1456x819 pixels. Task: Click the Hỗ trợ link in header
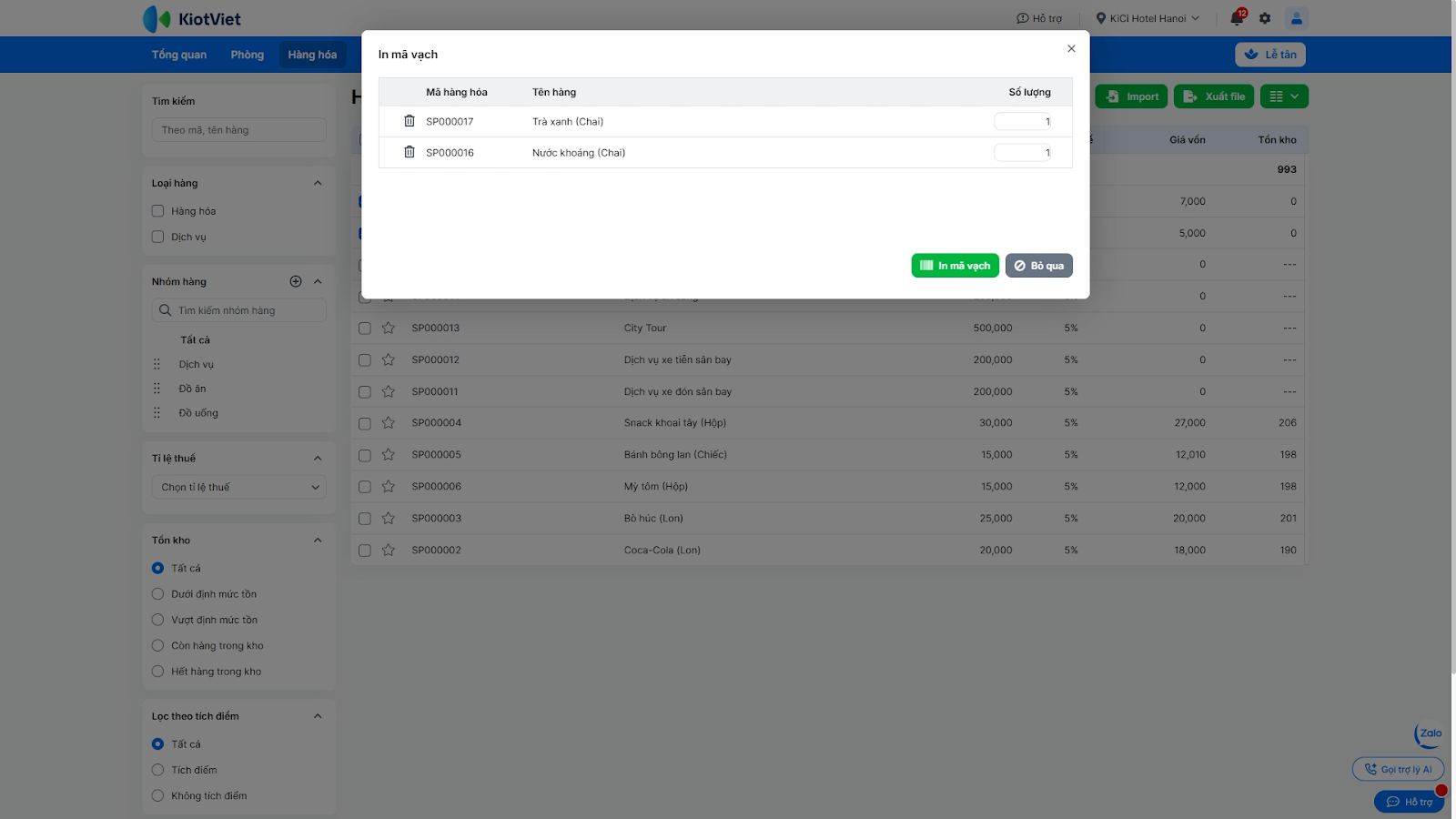(x=1039, y=18)
